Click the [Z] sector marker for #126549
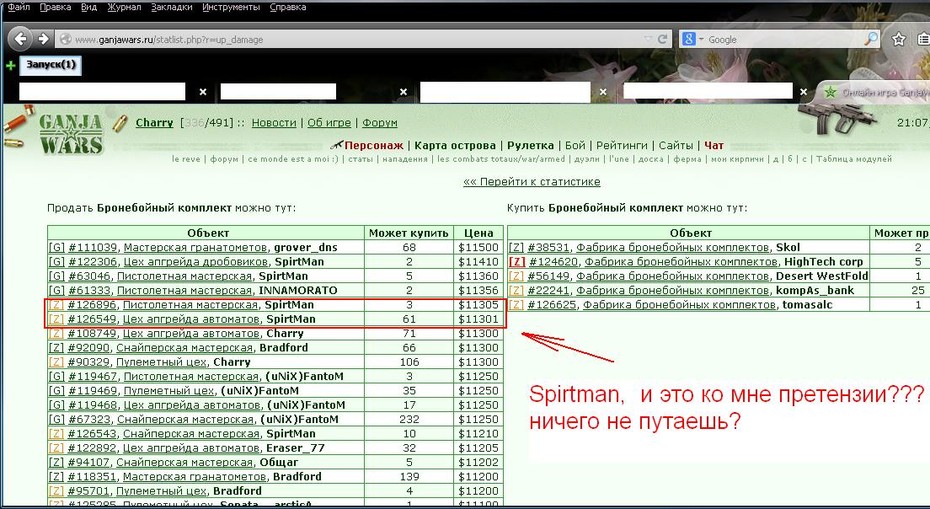This screenshot has height=509, width=930. (56, 319)
